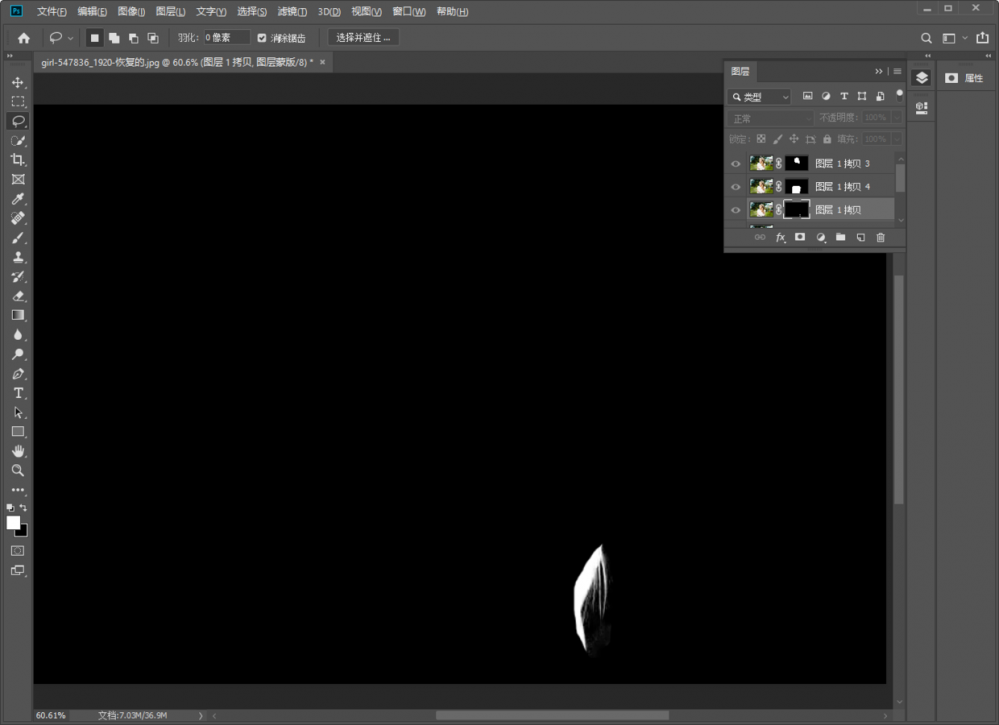This screenshot has height=725, width=999.
Task: Uncheck the 消除锯齿 anti-alias checkbox
Action: tap(262, 38)
